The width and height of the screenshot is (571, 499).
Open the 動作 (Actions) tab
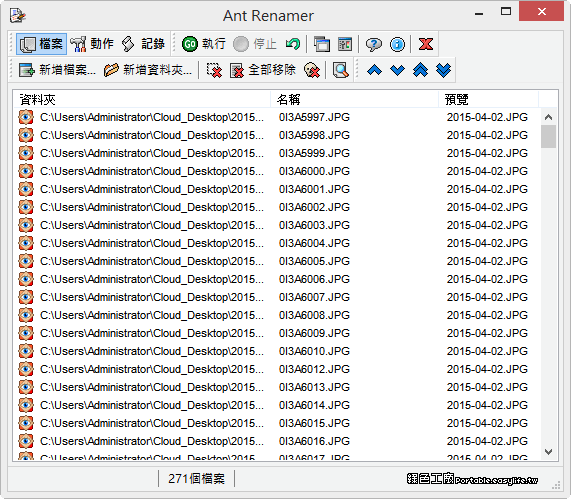92,44
